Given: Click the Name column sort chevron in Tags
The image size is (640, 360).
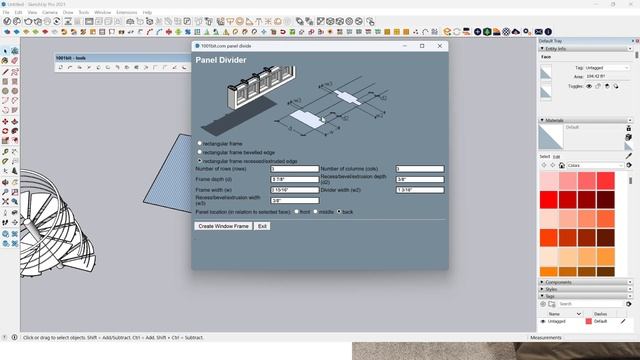Looking at the screenshot, I should 579,314.
